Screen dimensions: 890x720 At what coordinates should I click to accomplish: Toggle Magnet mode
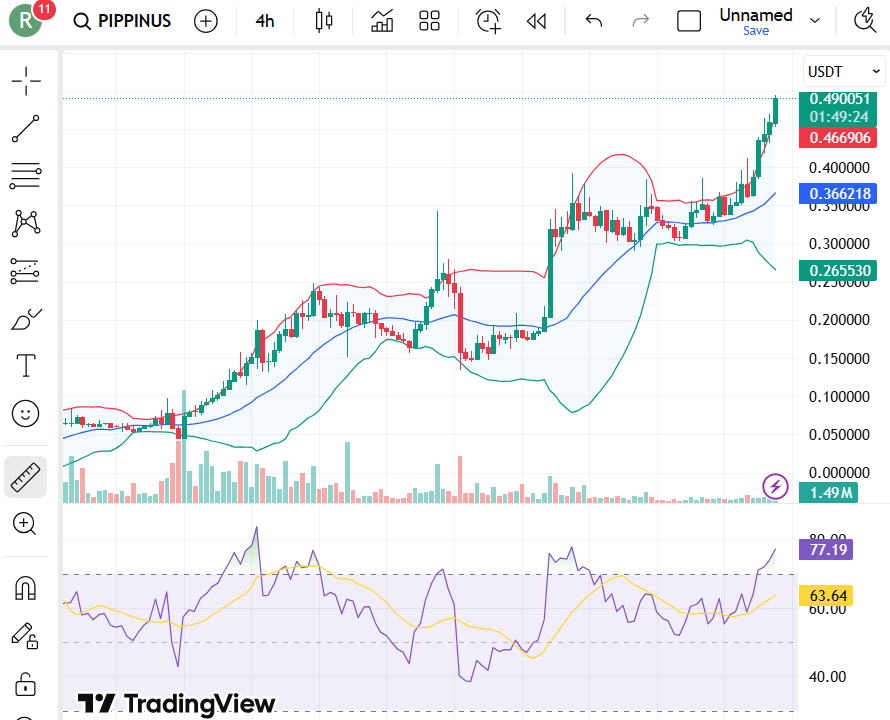pyautogui.click(x=25, y=587)
